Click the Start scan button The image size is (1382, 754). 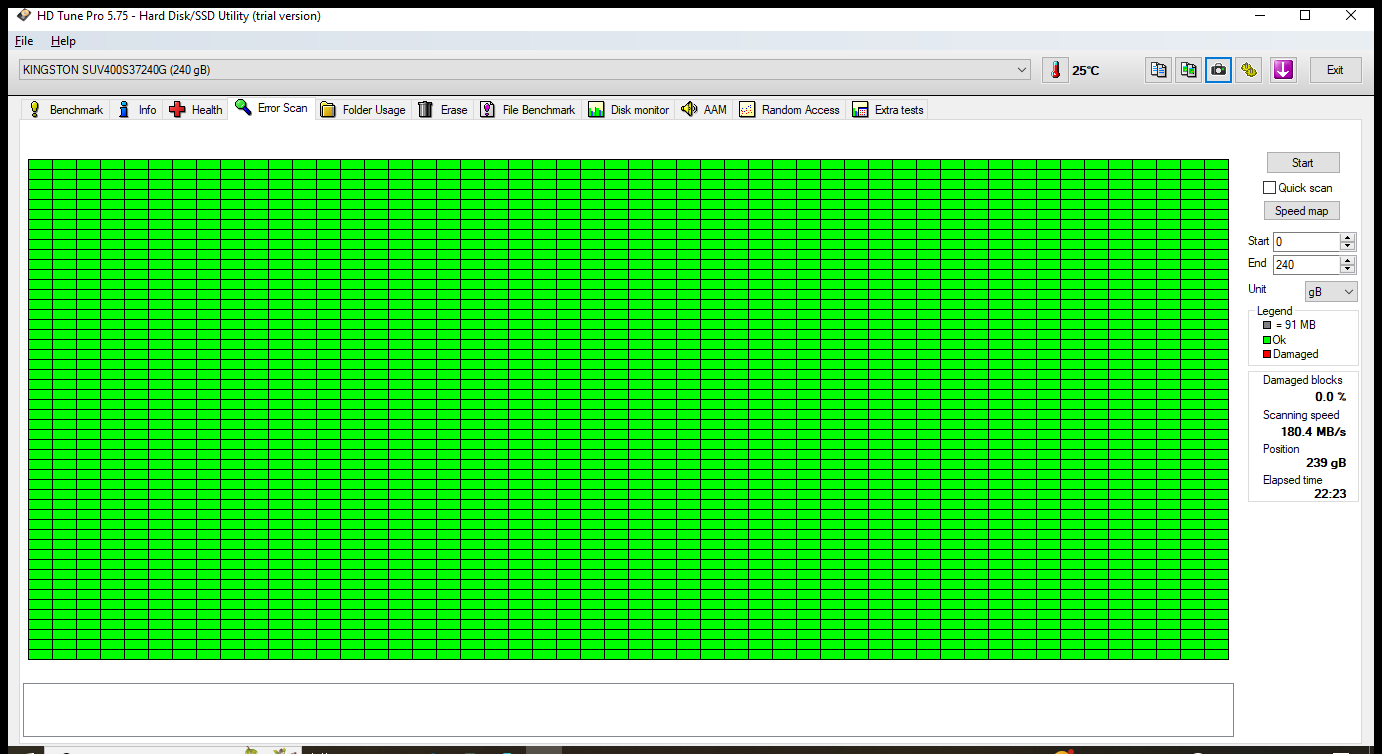1303,163
